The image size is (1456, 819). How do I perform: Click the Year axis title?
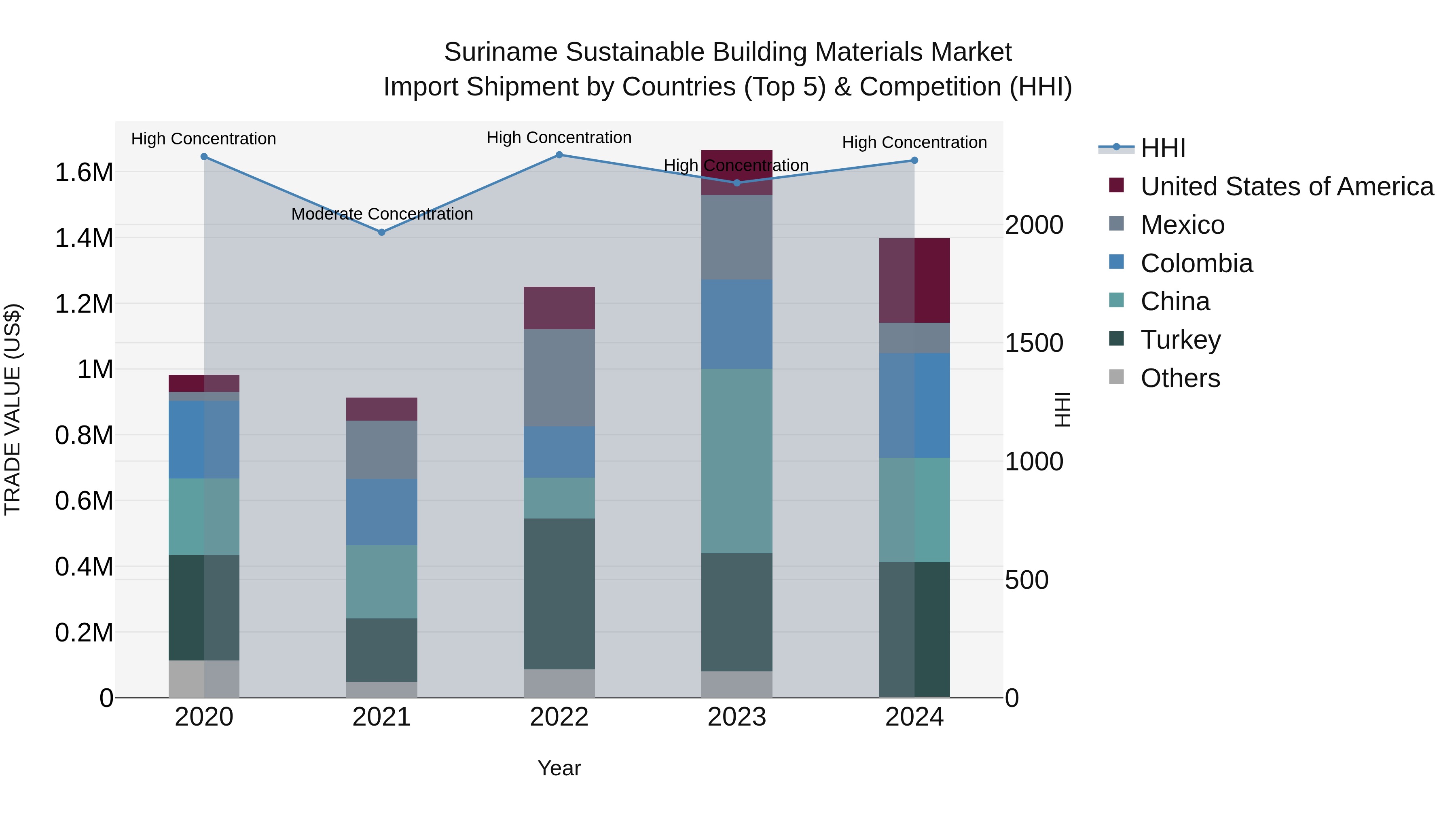pos(559,768)
